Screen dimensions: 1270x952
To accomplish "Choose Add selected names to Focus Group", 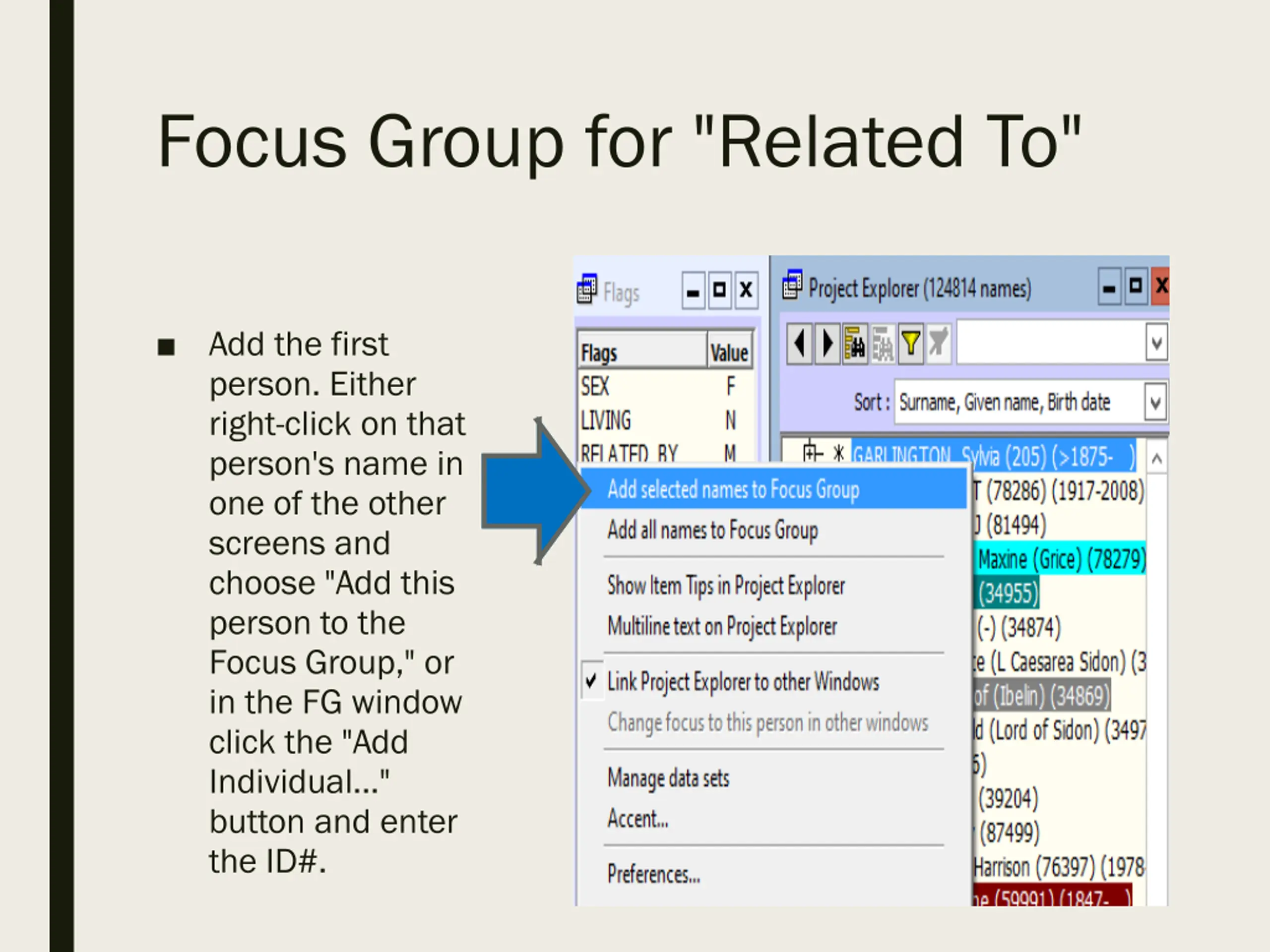I will (x=733, y=489).
